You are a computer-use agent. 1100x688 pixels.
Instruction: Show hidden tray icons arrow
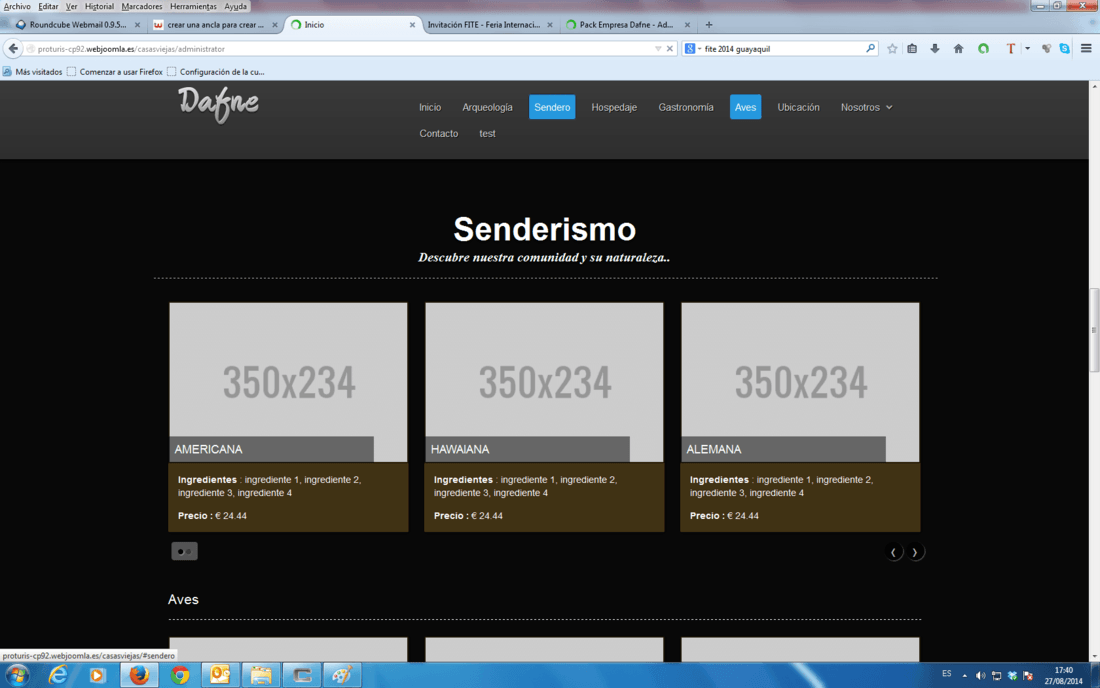tap(965, 675)
